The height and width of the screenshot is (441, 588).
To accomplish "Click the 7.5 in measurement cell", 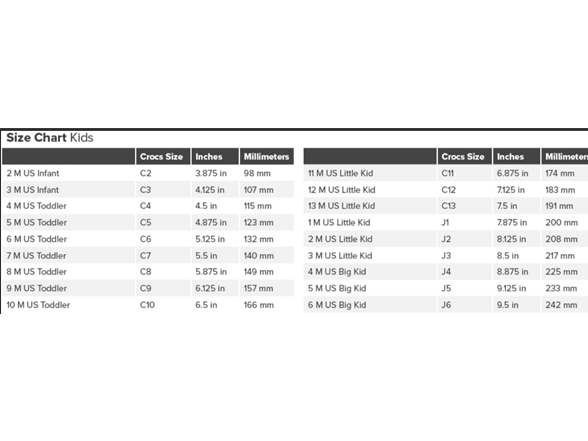I will [x=516, y=206].
